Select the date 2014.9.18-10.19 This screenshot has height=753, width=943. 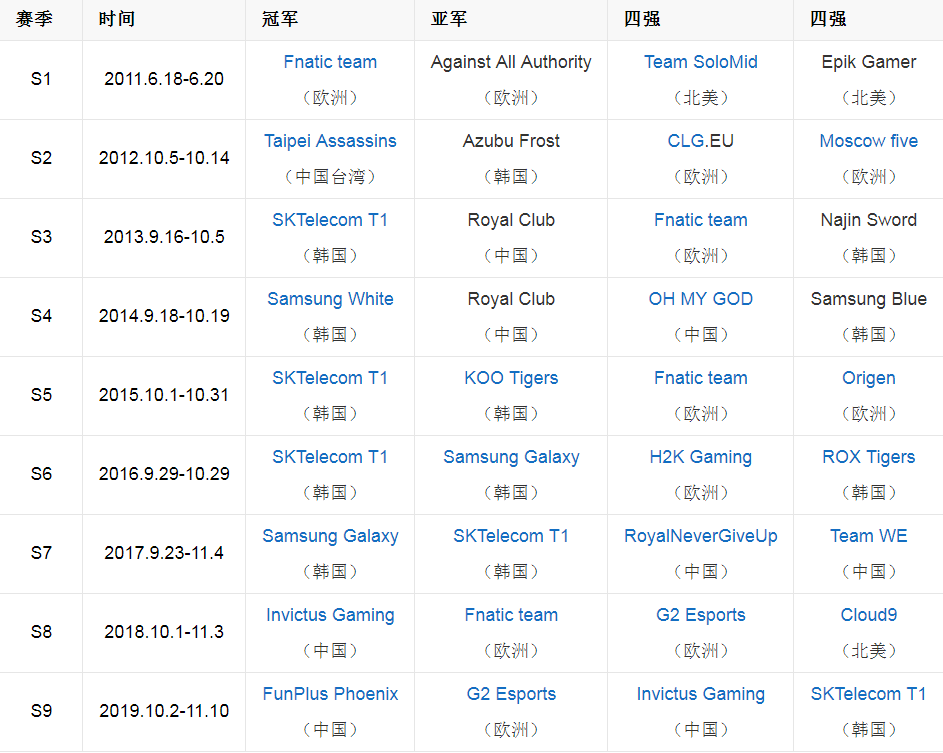[x=164, y=316]
